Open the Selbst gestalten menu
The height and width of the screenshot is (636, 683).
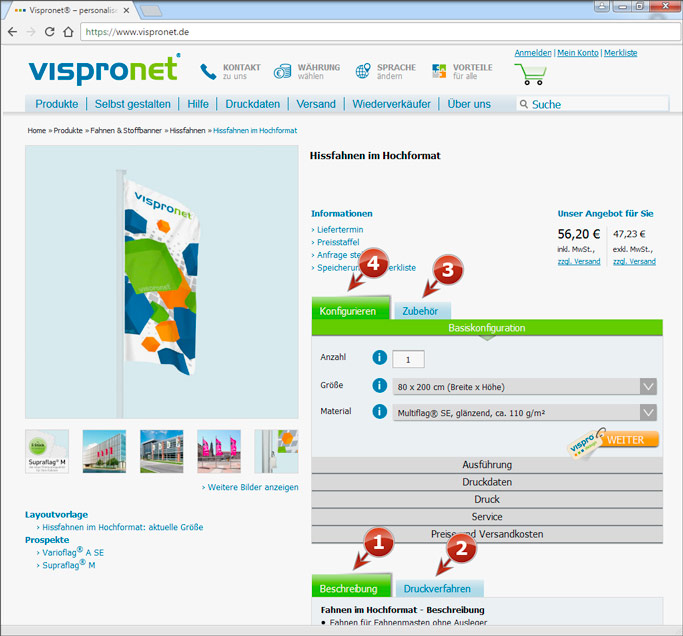tap(133, 104)
